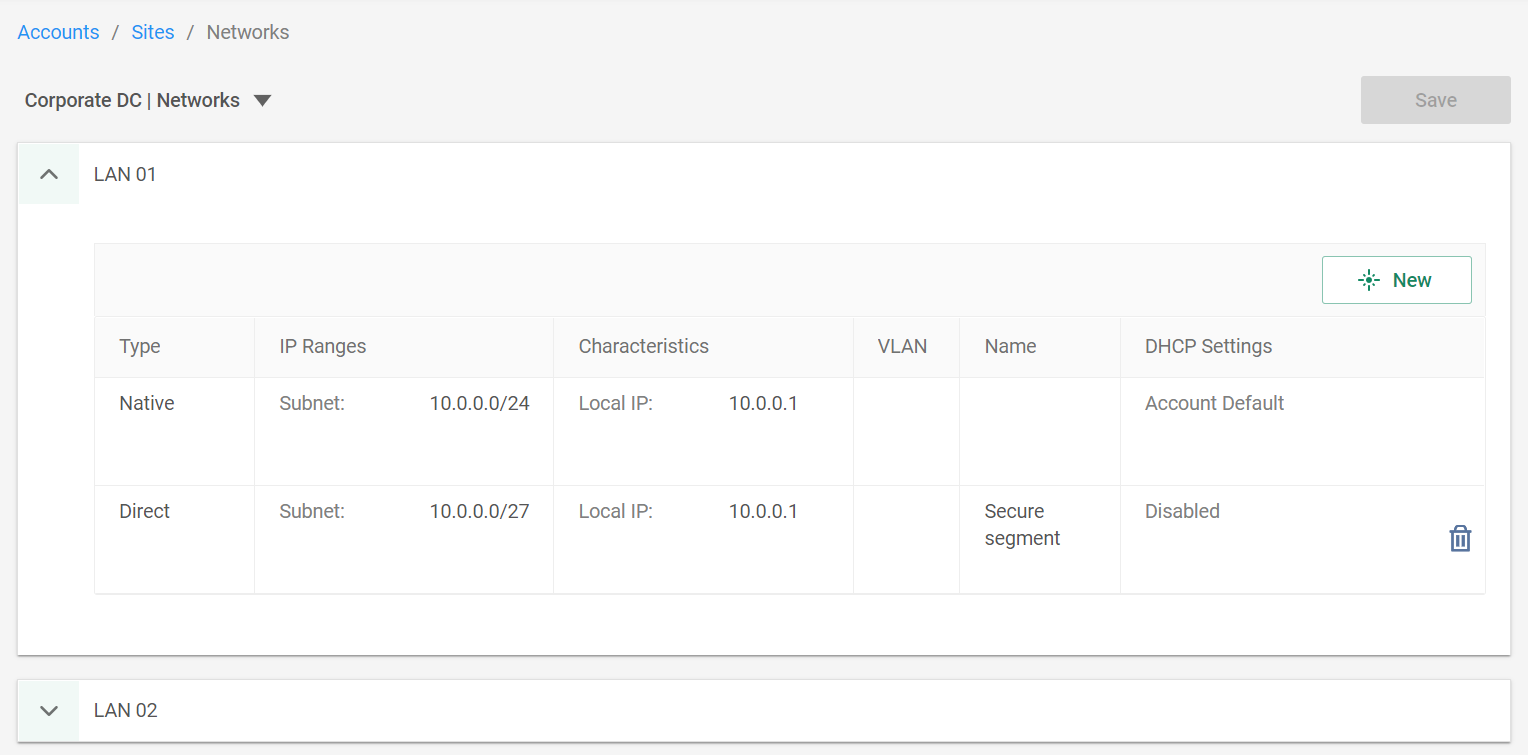
Task: Click the greyed-out Save button
Action: coord(1435,100)
